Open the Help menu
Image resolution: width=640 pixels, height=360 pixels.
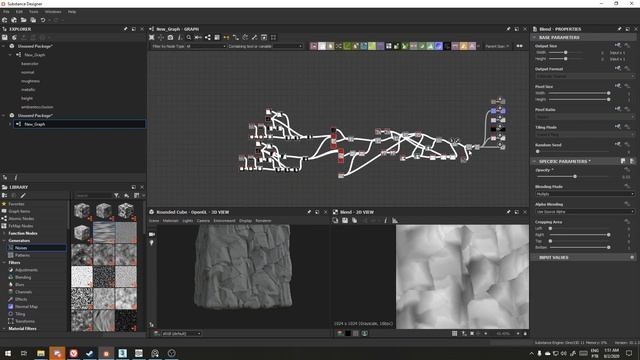pos(72,12)
